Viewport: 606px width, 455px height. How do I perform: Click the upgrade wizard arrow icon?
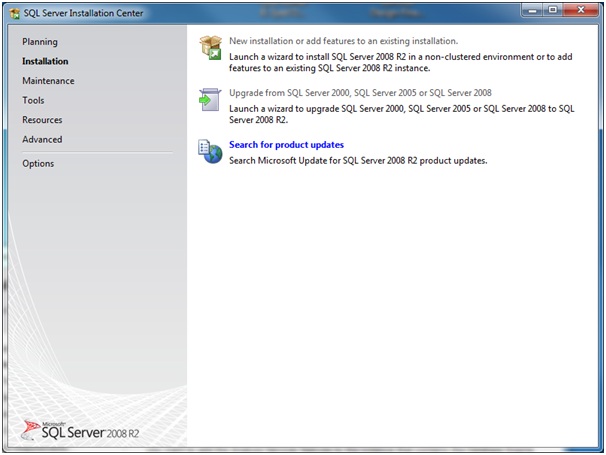point(210,99)
